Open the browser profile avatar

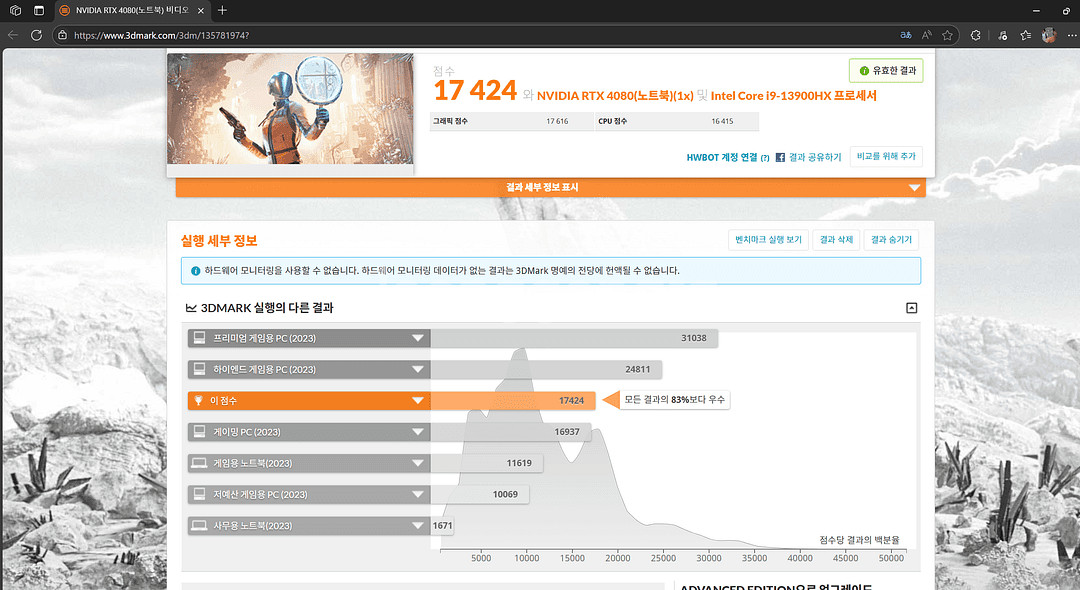[1049, 35]
